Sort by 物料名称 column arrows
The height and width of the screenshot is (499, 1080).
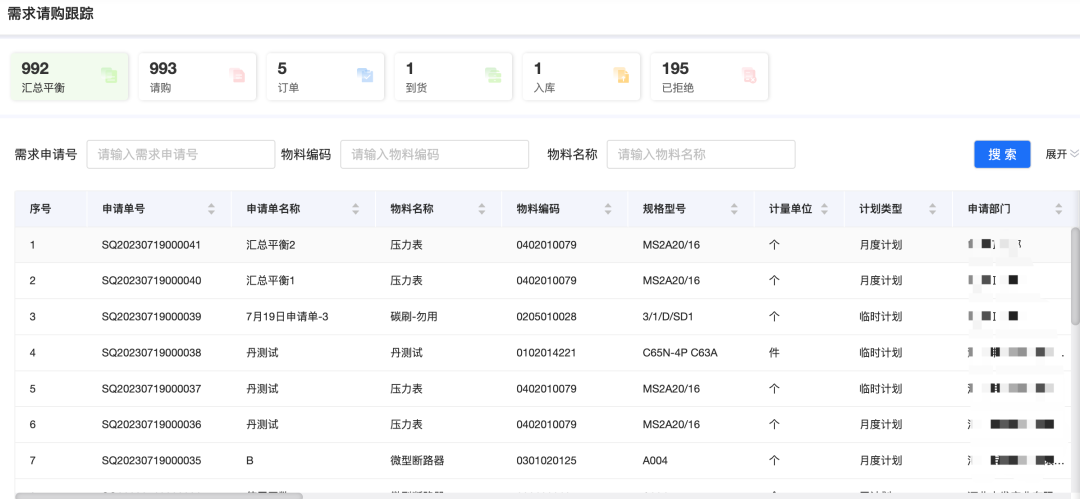[x=481, y=209]
